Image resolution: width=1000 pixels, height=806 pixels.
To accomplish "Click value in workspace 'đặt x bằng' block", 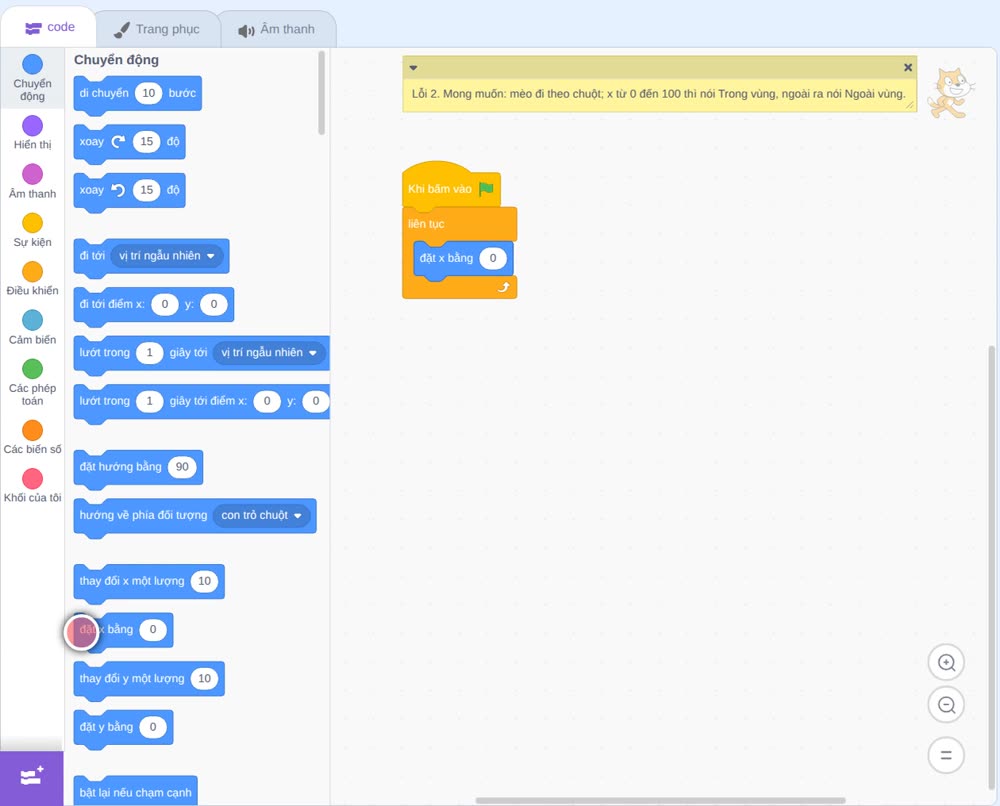I will point(492,258).
